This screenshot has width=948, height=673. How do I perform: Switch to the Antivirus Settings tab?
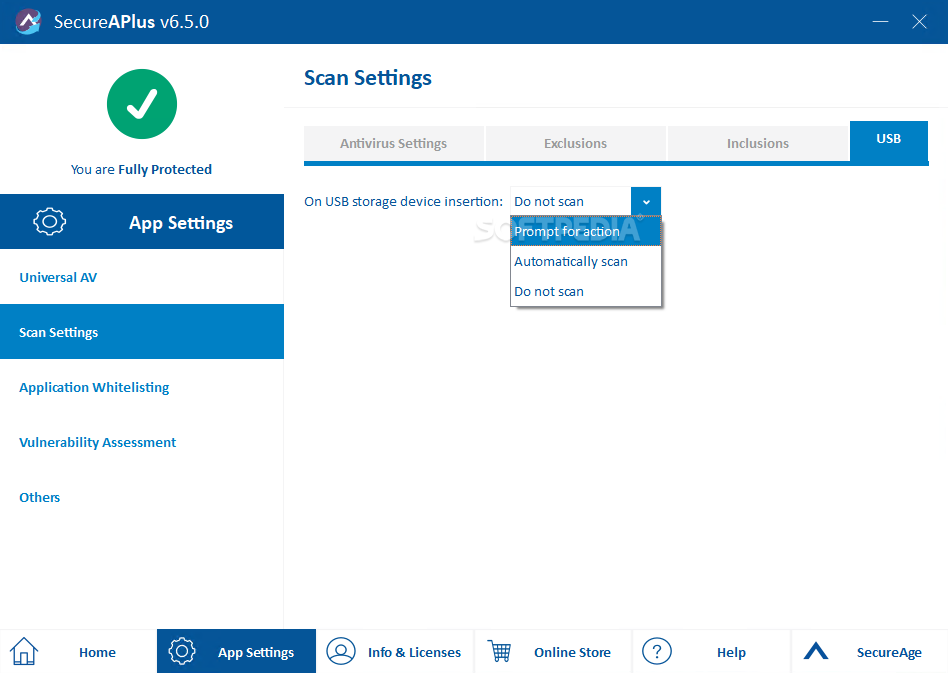pos(394,143)
